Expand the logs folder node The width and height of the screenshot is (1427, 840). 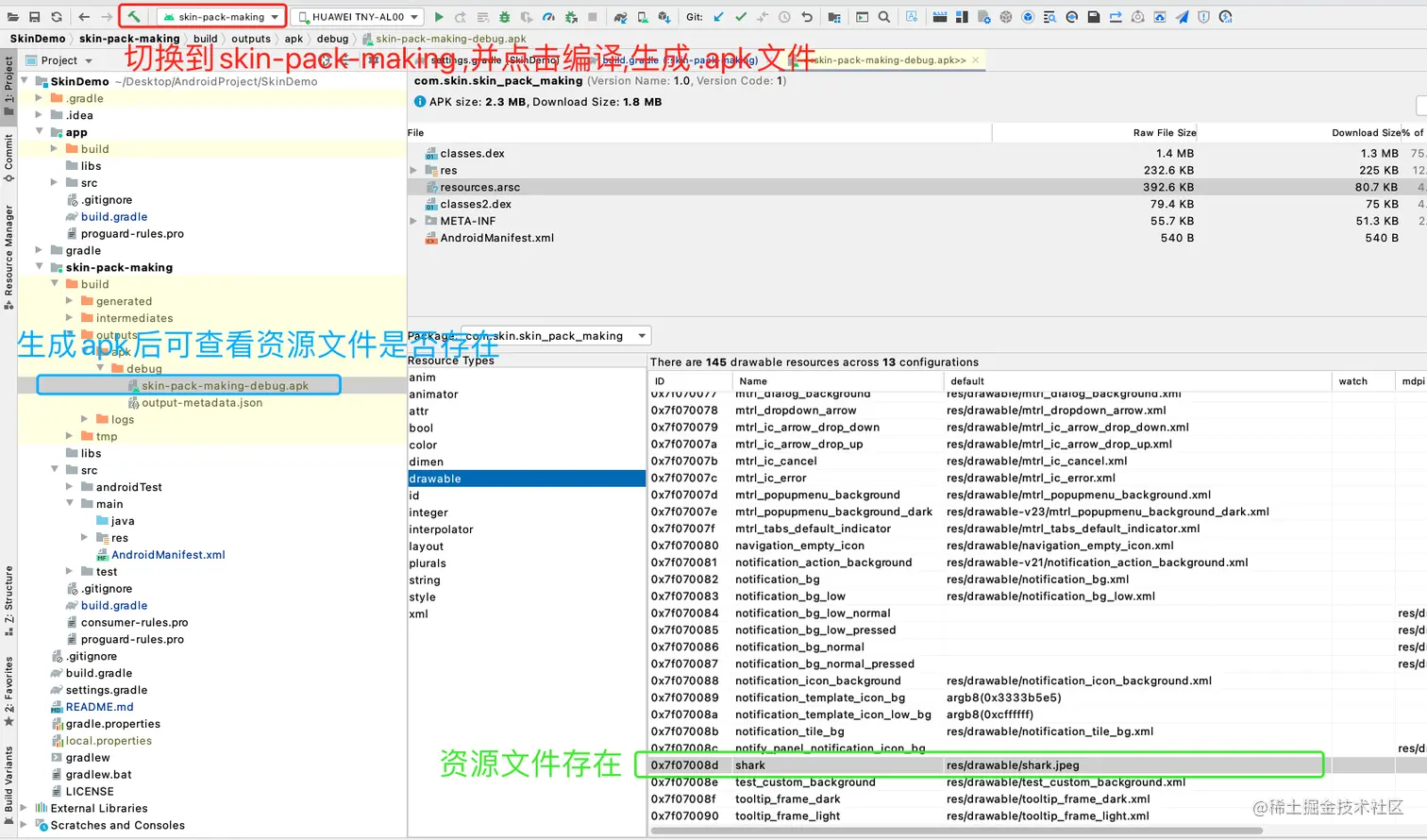(x=84, y=419)
